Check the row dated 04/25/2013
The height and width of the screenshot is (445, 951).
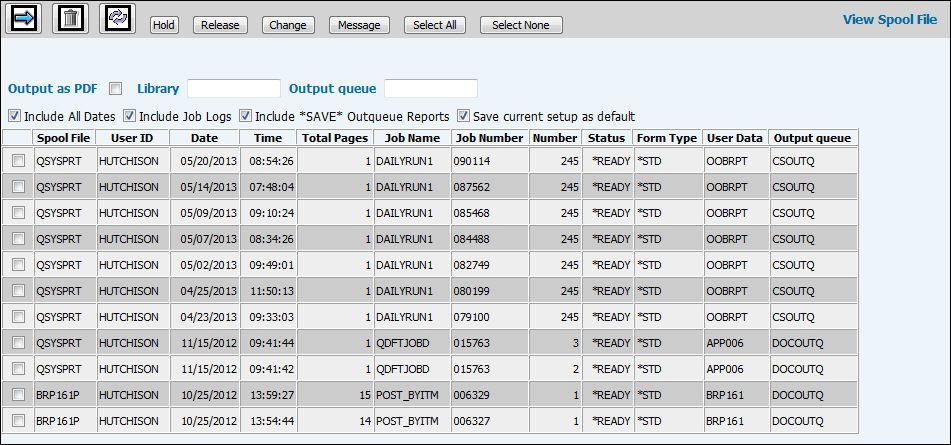19,290
